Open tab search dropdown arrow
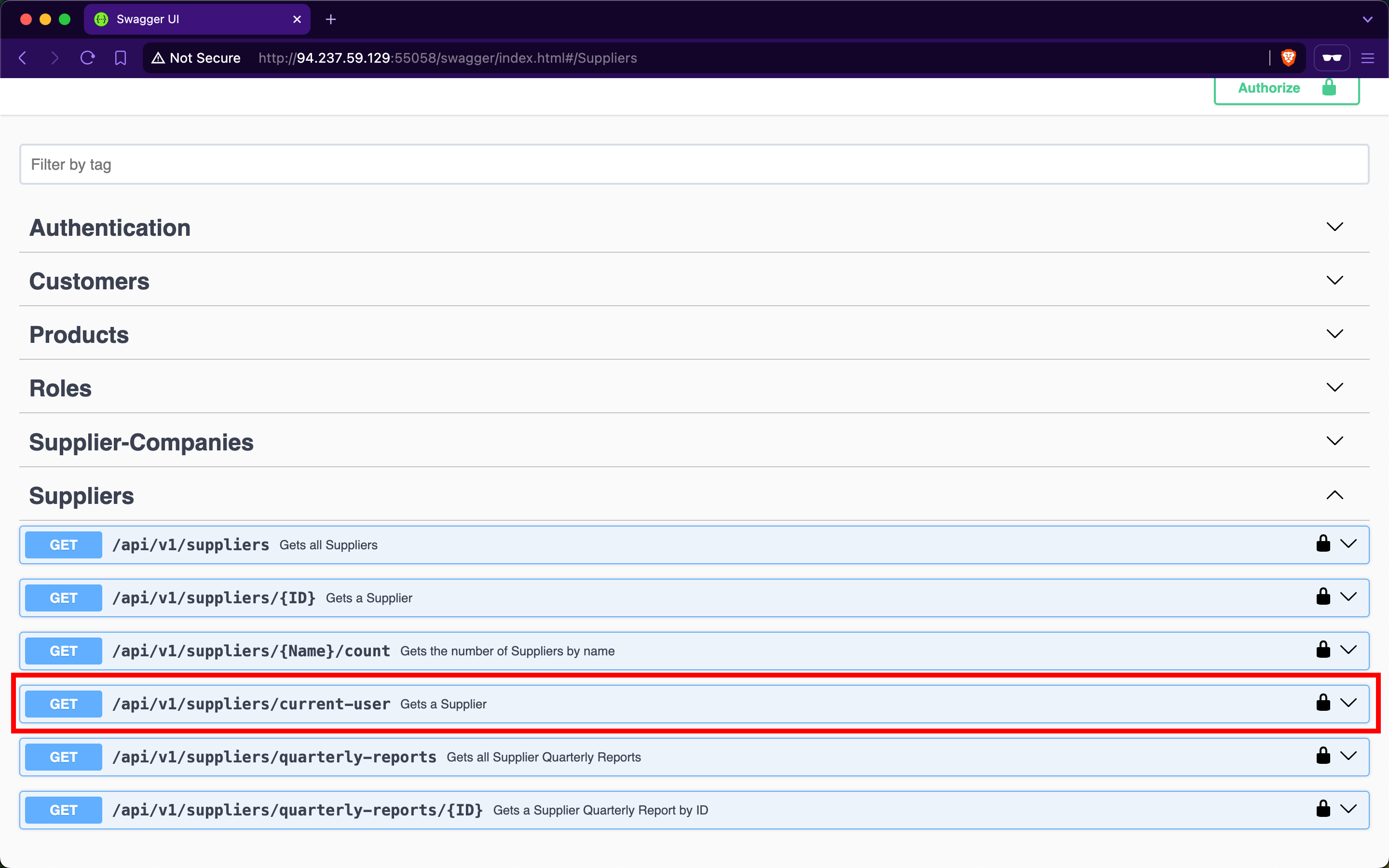The width and height of the screenshot is (1389, 868). (1368, 19)
